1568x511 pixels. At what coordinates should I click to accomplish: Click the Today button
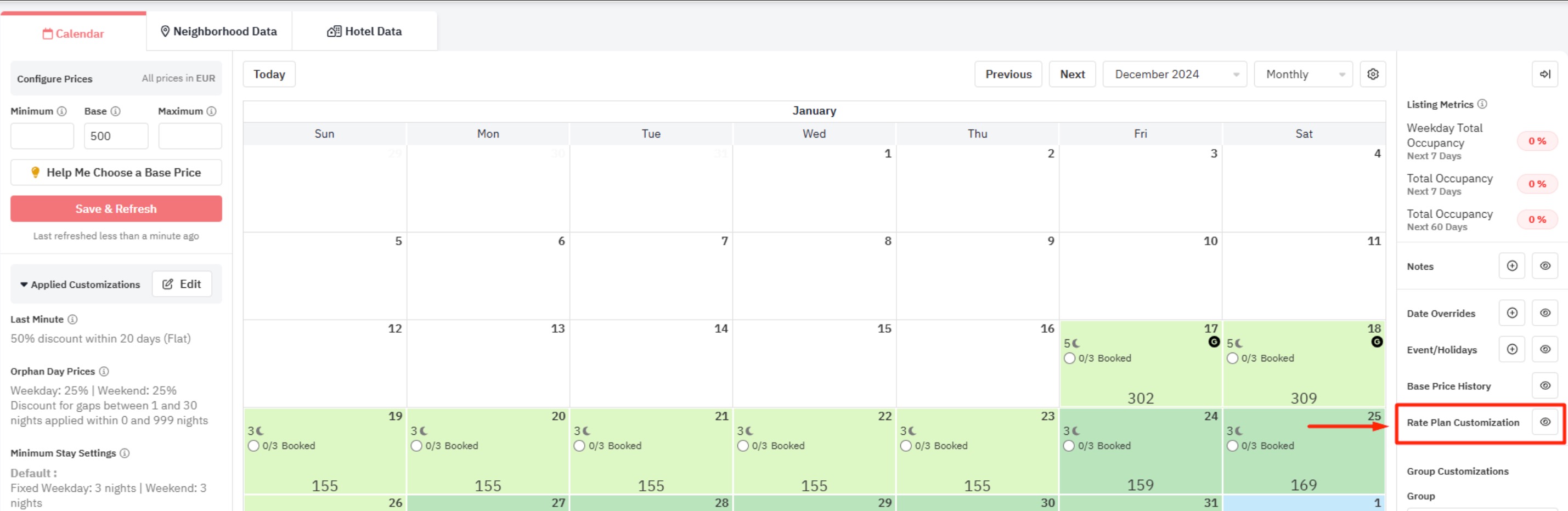click(269, 74)
